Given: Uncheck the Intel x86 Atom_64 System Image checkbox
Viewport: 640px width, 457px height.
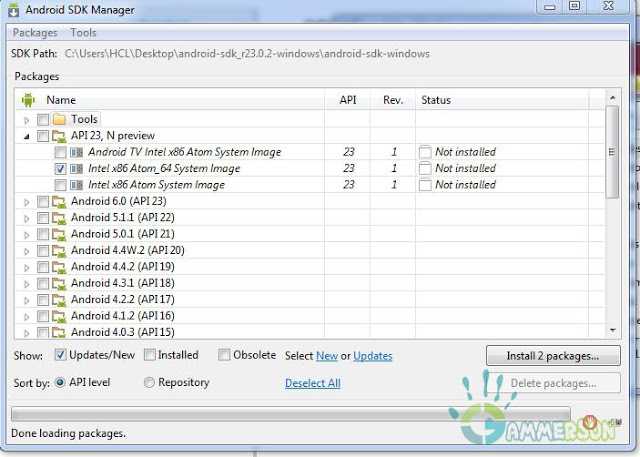Looking at the screenshot, I should (60, 169).
